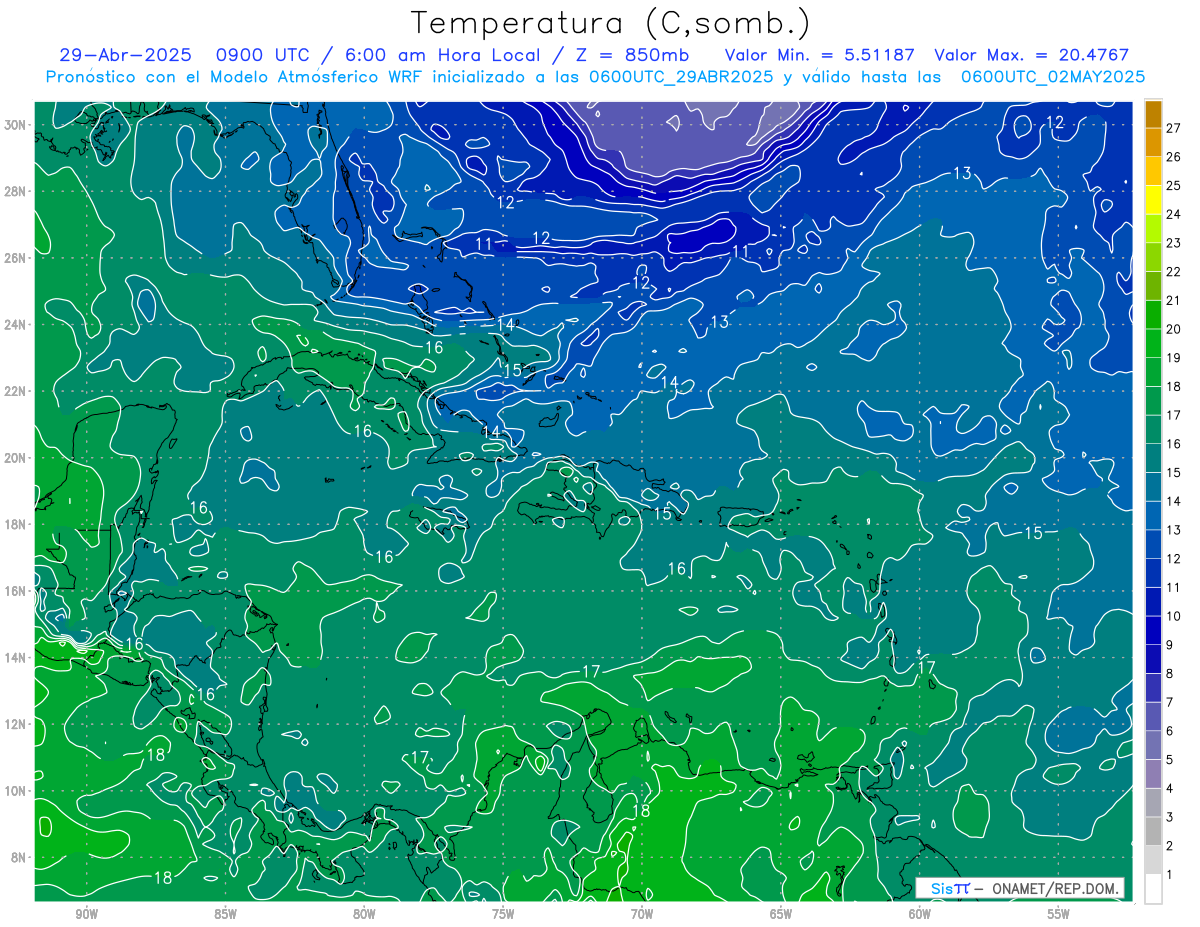
Task: Click the '28N' latitude axis label
Action: tap(15, 191)
